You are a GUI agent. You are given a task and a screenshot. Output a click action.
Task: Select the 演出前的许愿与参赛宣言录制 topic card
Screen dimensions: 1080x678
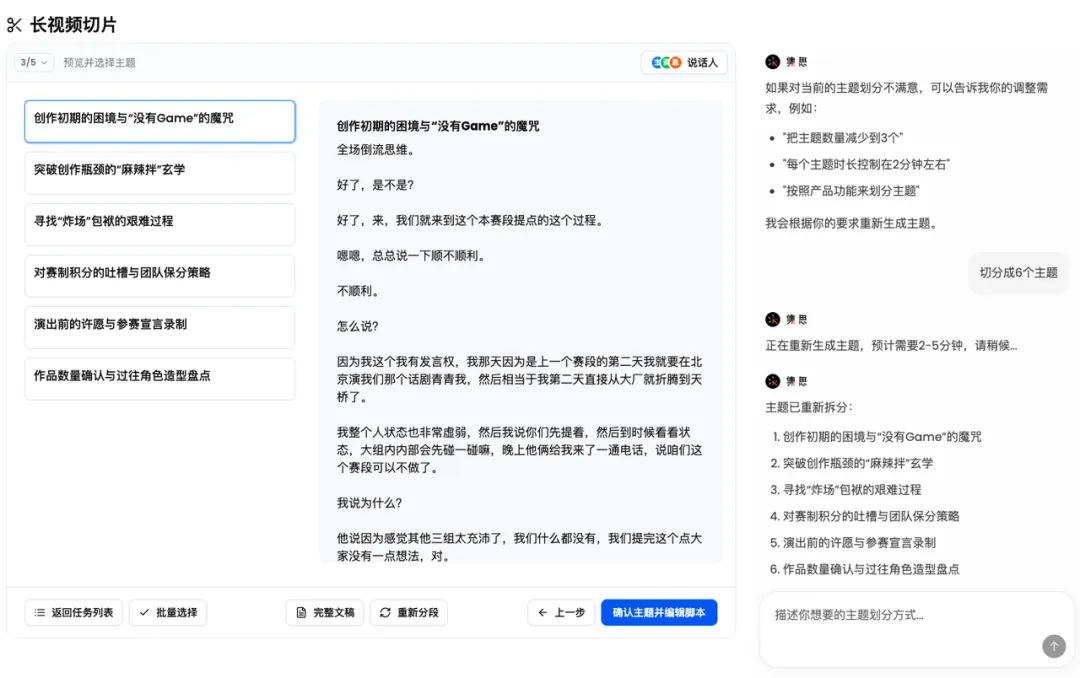[159, 327]
